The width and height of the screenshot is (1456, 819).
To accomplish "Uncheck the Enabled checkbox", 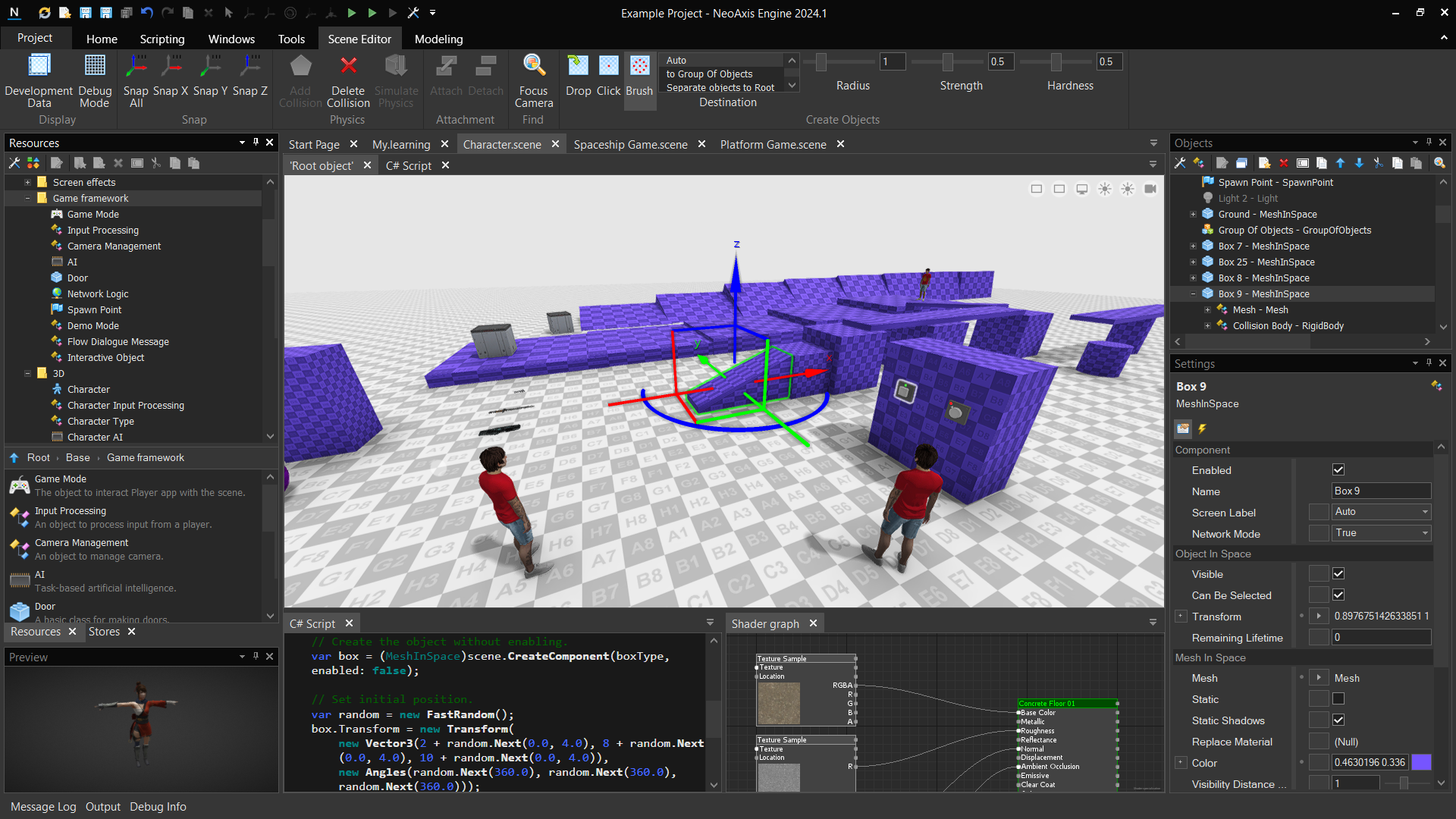I will tap(1338, 470).
